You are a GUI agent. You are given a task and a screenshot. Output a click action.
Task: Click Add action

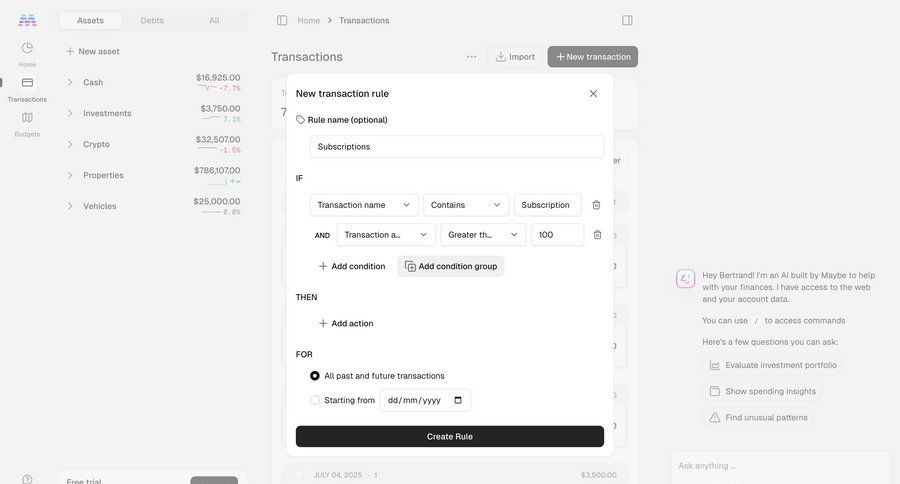(346, 323)
